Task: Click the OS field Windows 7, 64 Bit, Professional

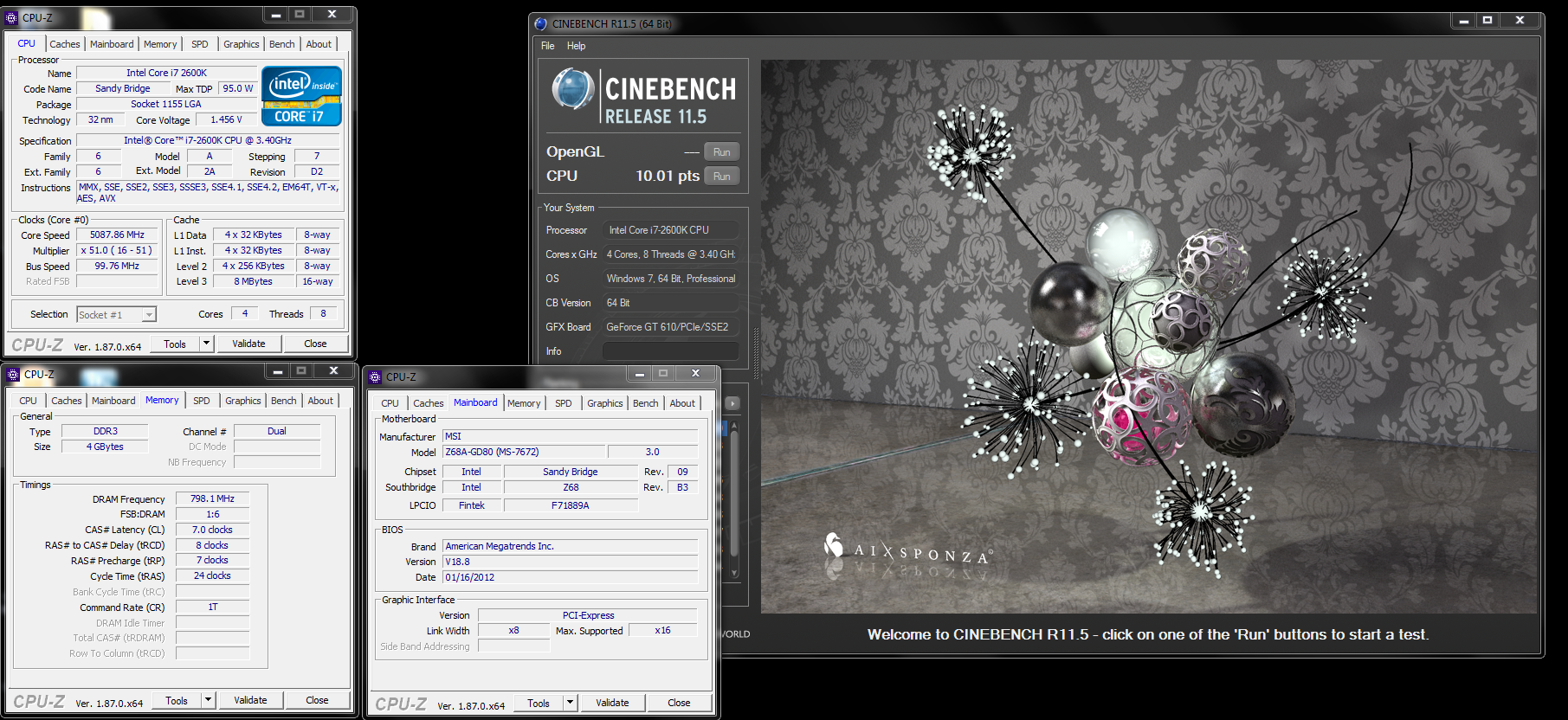Action: 670,279
